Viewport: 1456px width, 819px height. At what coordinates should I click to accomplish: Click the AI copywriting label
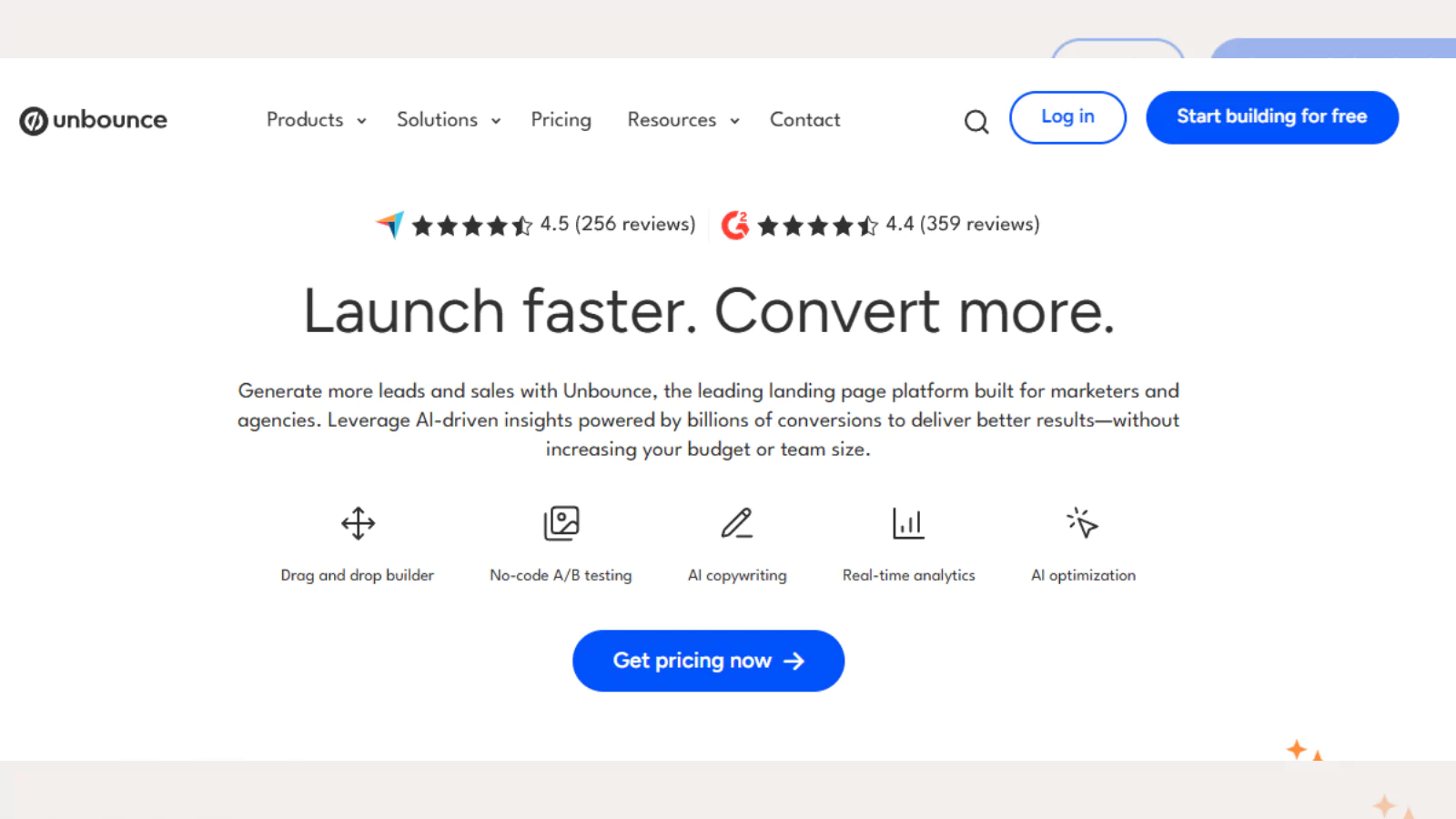pyautogui.click(x=737, y=575)
